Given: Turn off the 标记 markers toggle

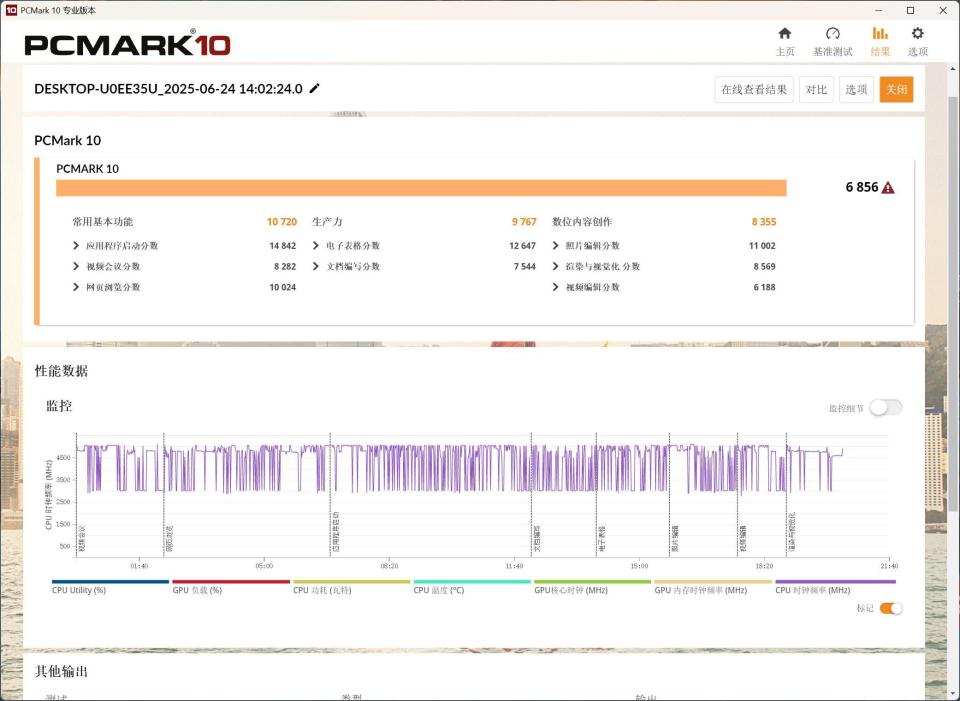Looking at the screenshot, I should click(891, 608).
